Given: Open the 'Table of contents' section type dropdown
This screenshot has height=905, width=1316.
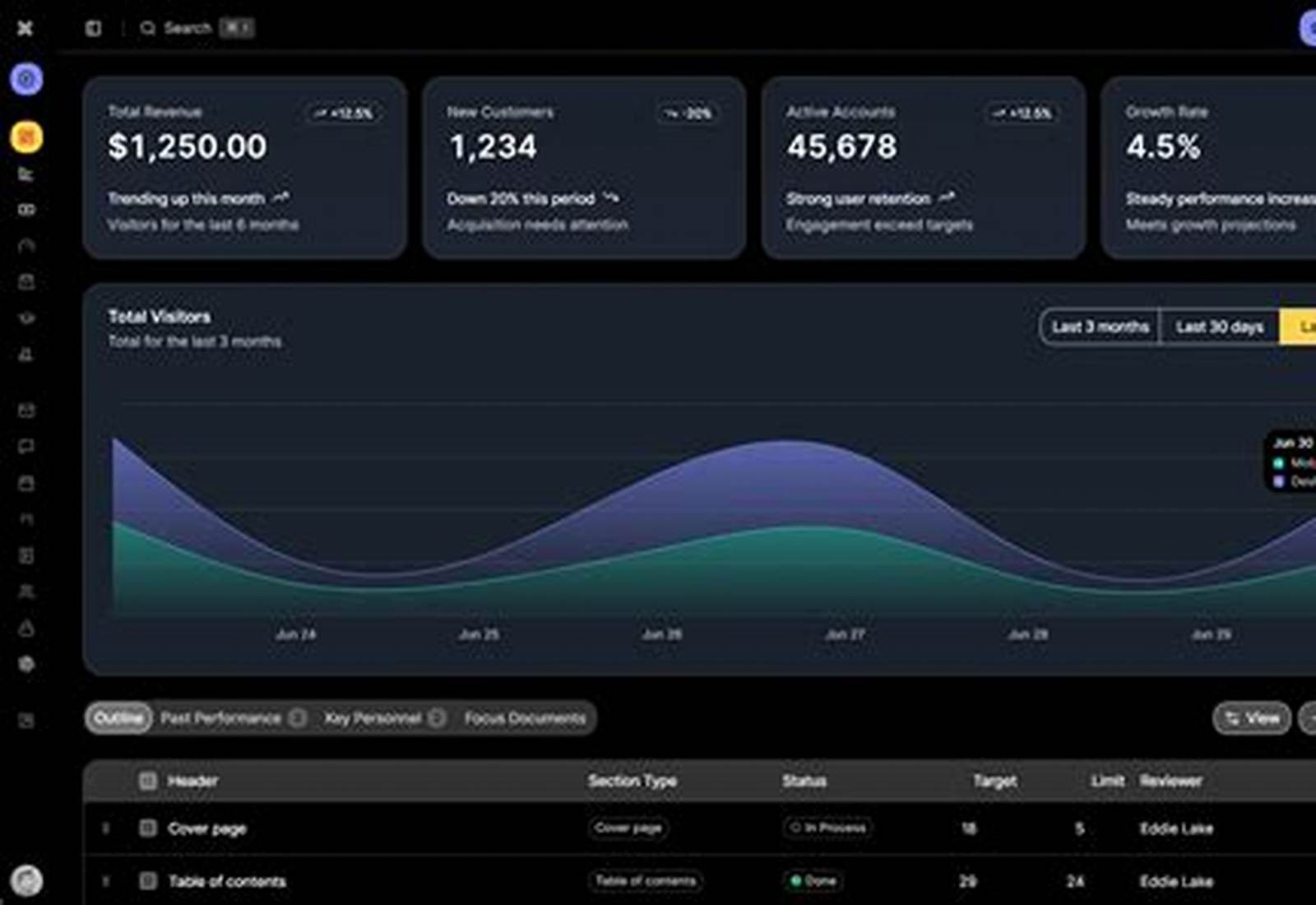Looking at the screenshot, I should (646, 881).
